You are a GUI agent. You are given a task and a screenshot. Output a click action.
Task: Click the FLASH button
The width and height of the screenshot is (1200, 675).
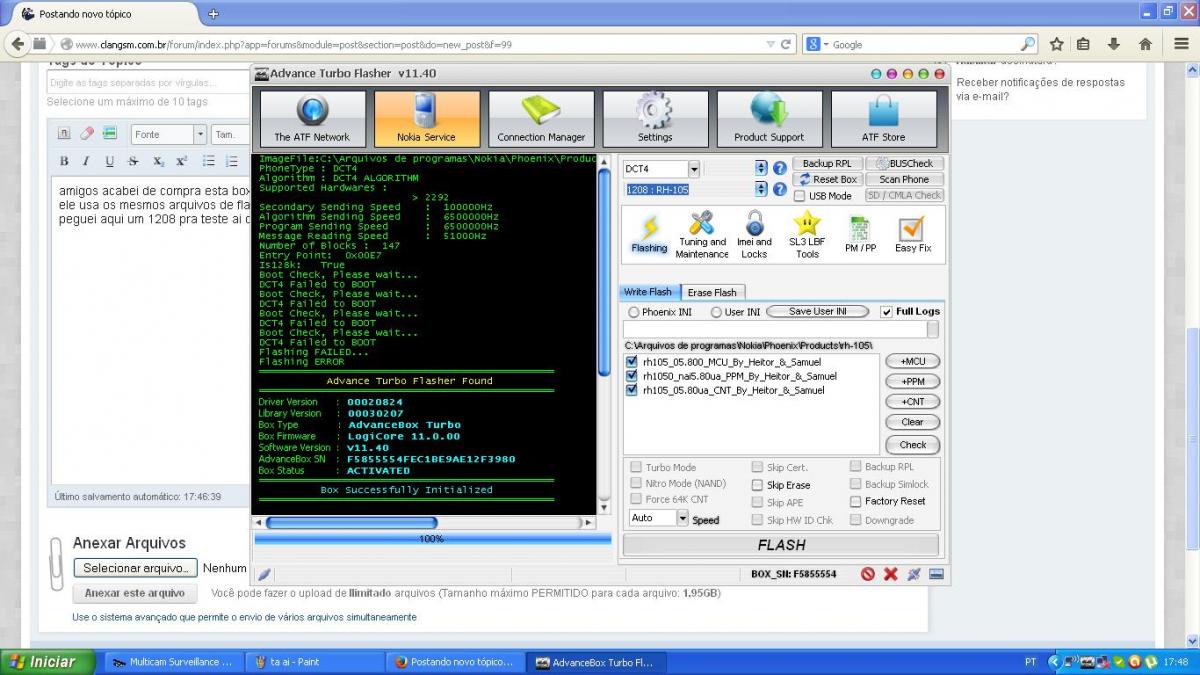point(781,545)
